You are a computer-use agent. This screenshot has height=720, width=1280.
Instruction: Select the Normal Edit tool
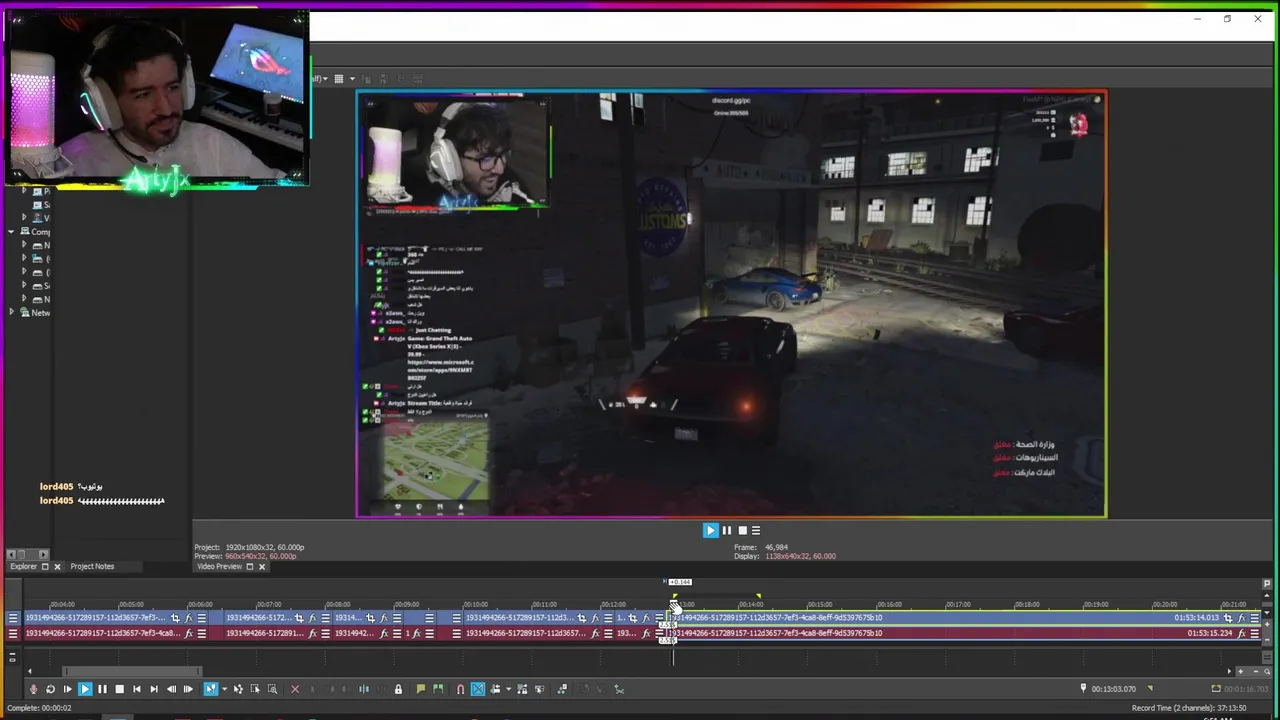tap(210, 689)
